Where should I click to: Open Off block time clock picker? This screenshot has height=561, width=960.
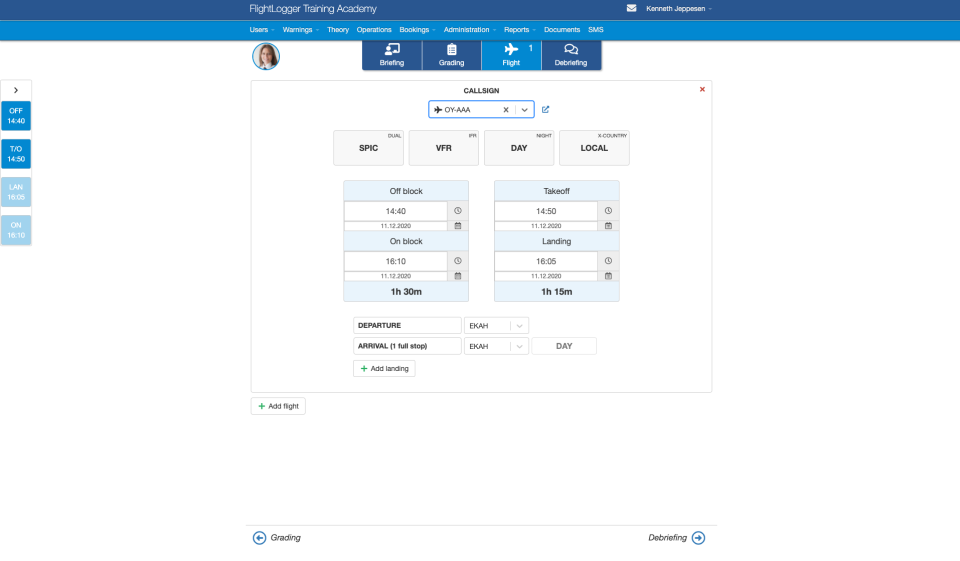pos(458,211)
